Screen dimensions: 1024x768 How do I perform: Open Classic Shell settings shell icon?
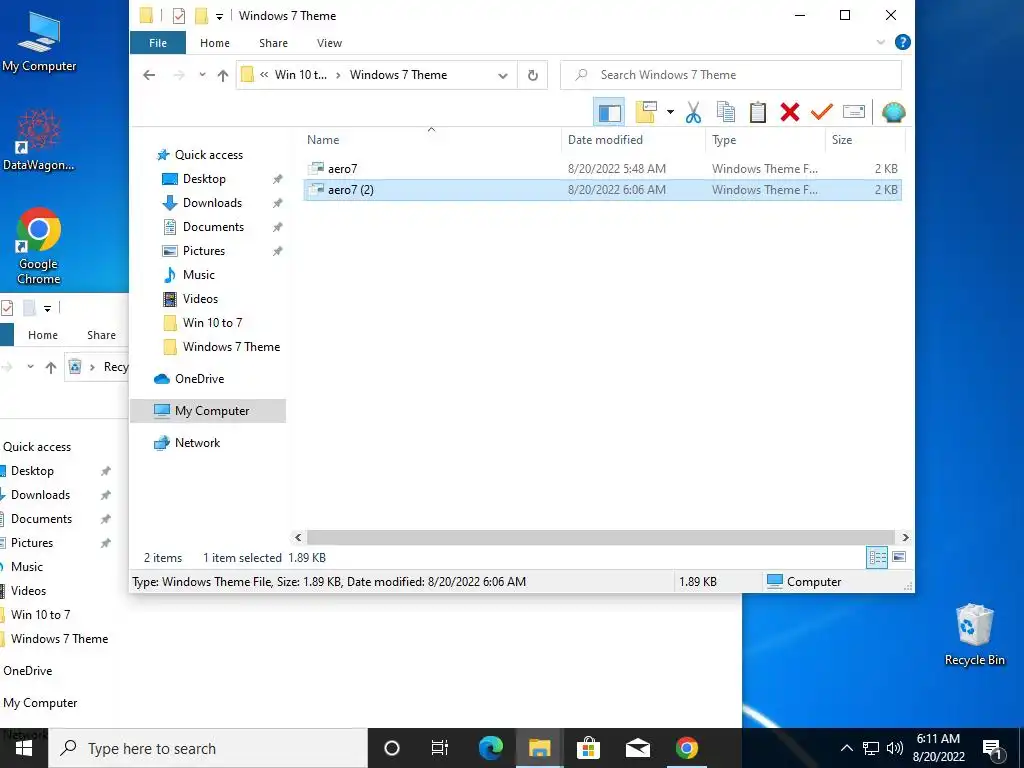(893, 112)
